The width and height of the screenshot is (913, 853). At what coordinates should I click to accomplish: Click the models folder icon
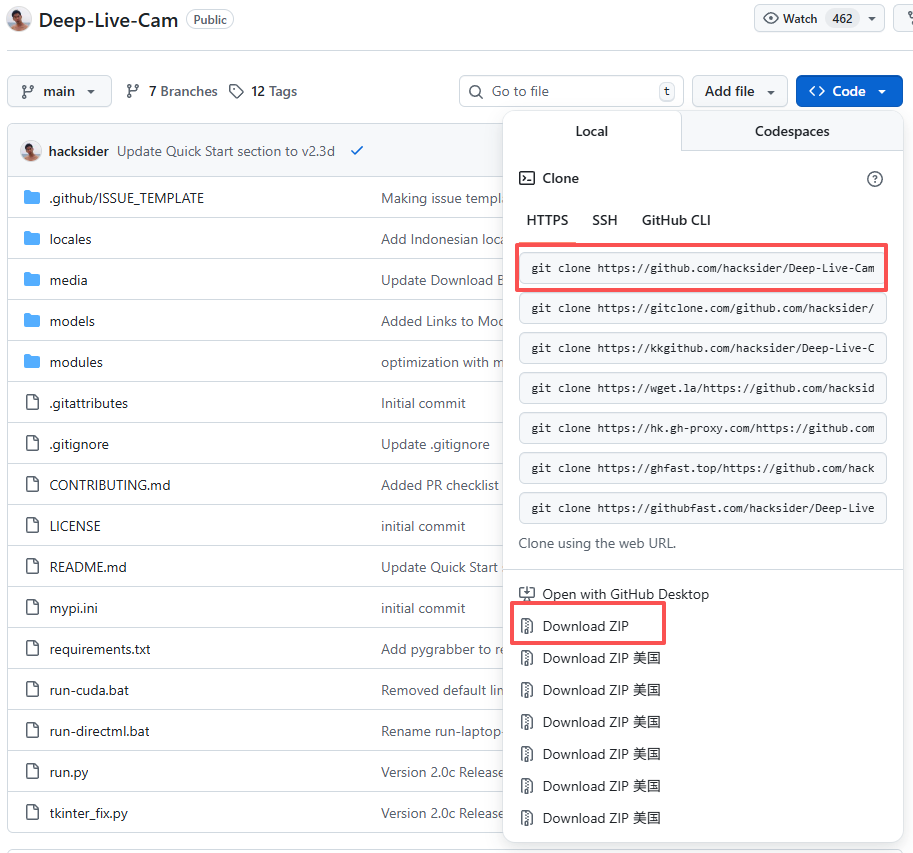(32, 321)
